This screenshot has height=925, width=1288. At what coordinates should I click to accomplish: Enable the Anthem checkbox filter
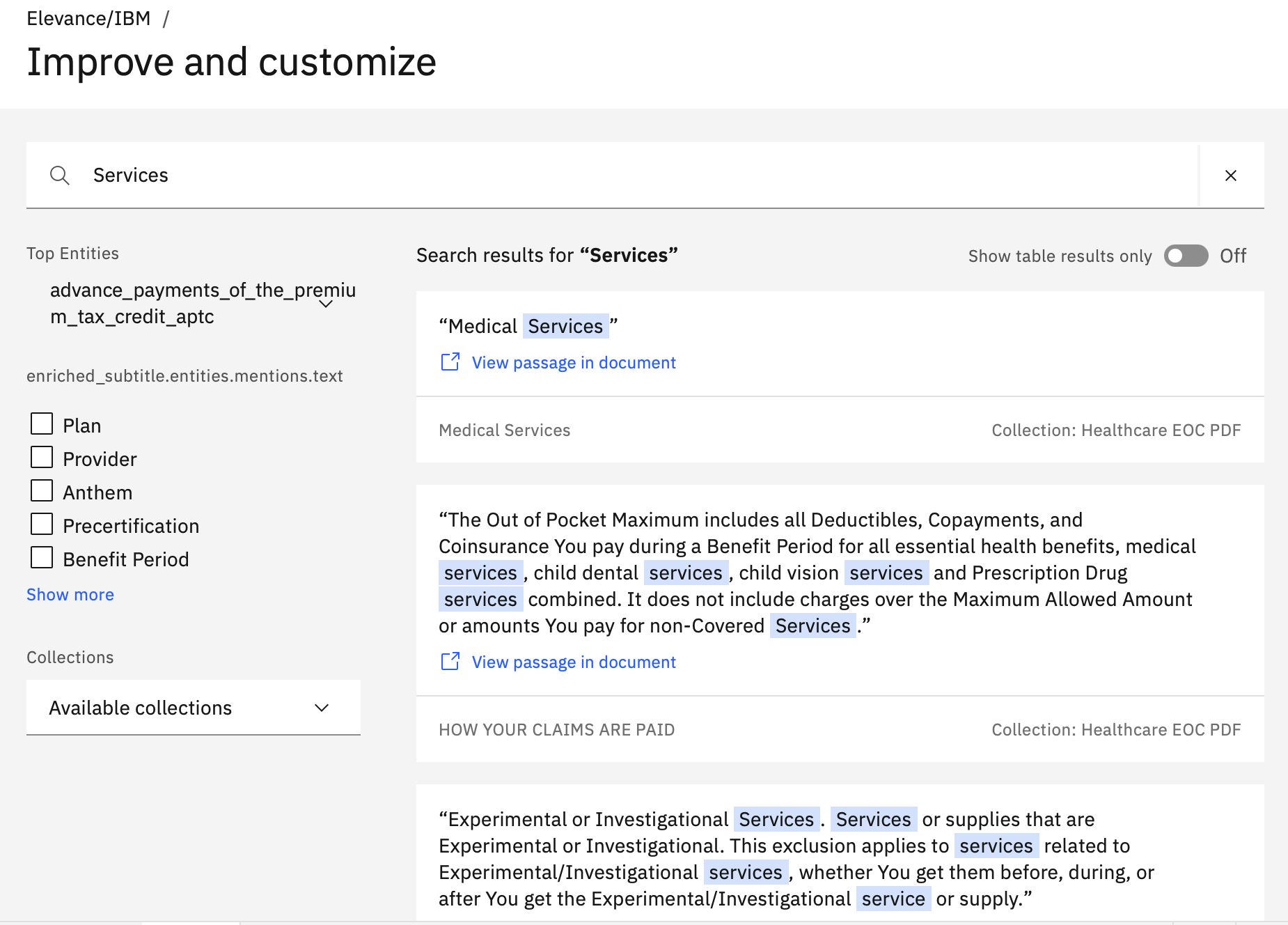tap(42, 491)
